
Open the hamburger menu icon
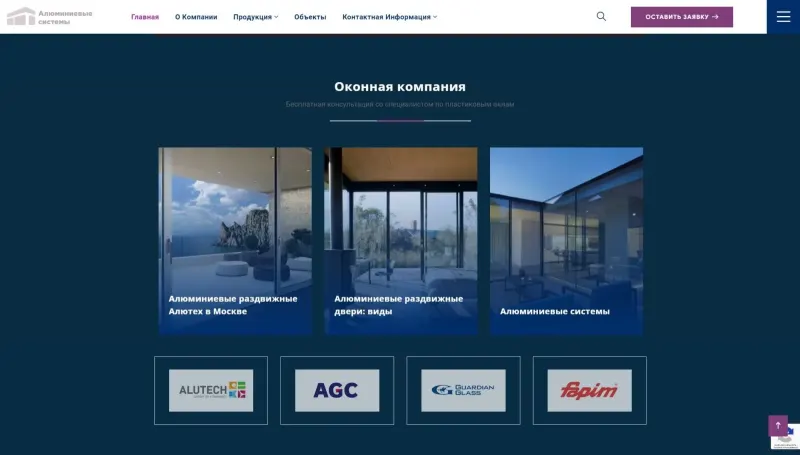[783, 17]
